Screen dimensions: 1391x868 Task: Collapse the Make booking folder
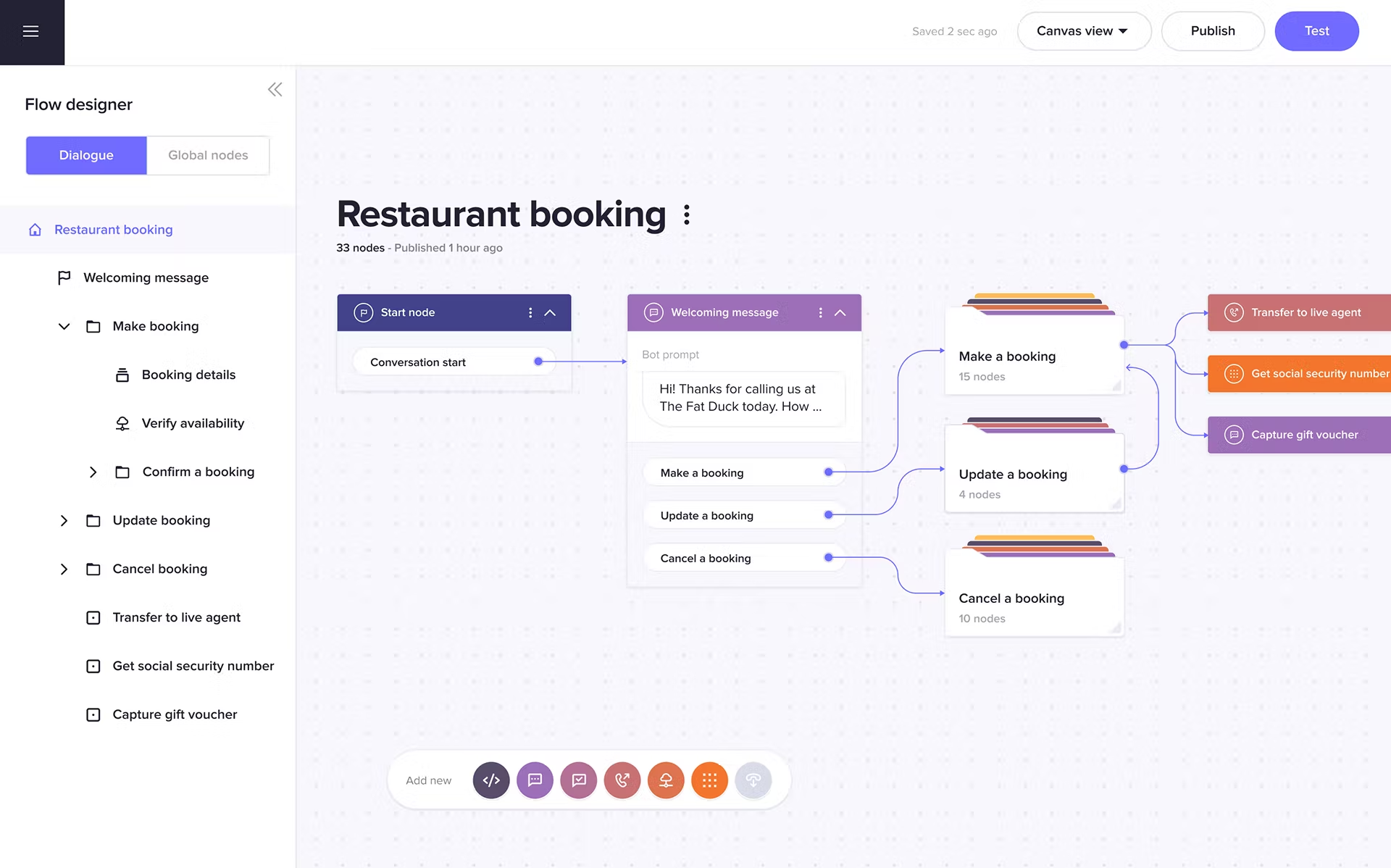[64, 326]
